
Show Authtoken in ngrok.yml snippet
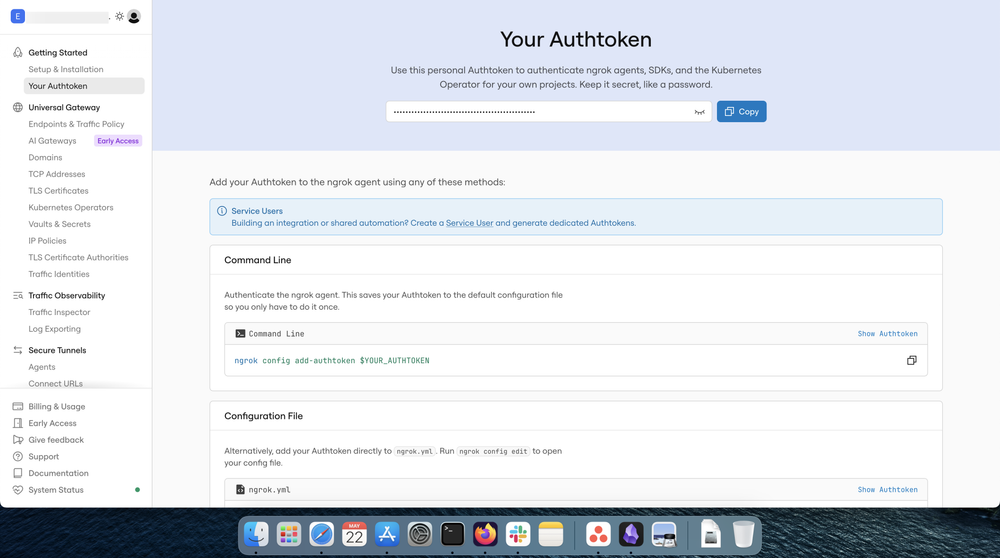[888, 490]
